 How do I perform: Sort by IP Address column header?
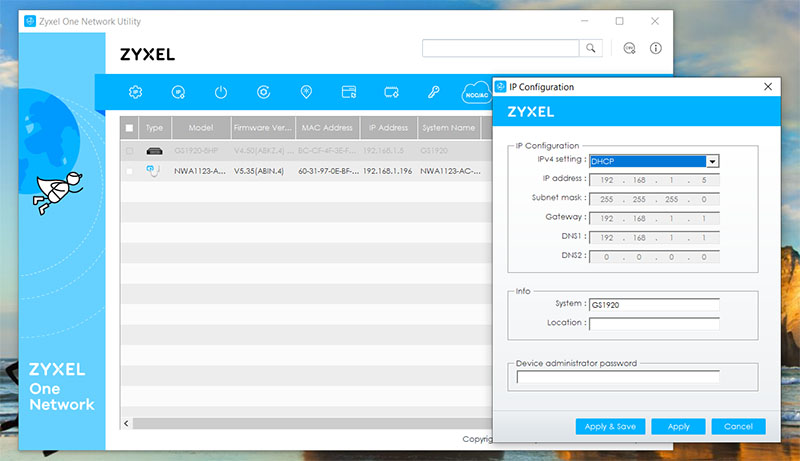(x=389, y=128)
